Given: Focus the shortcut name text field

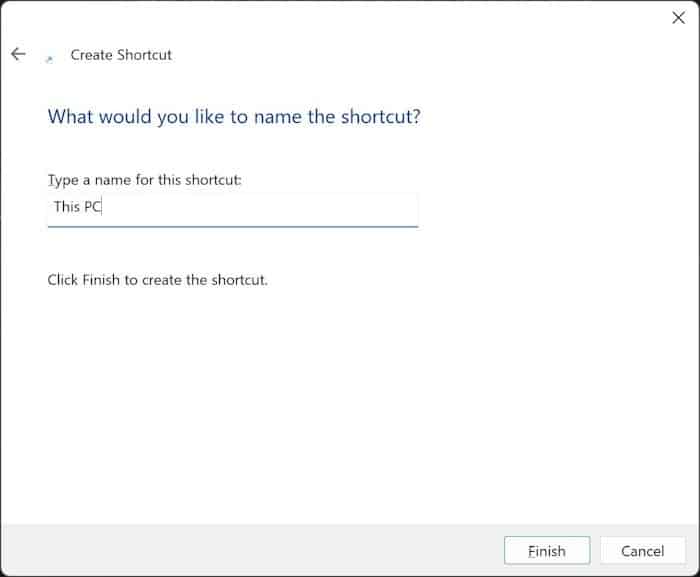Looking at the screenshot, I should tap(232, 208).
